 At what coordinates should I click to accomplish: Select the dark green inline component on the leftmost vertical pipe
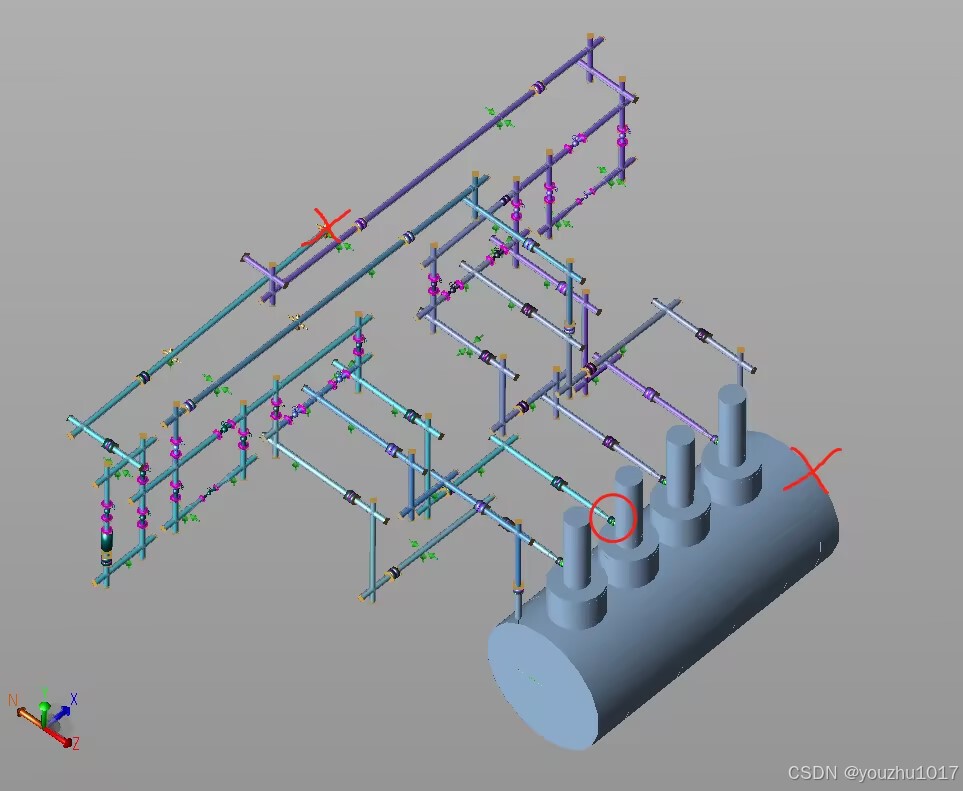[107, 540]
